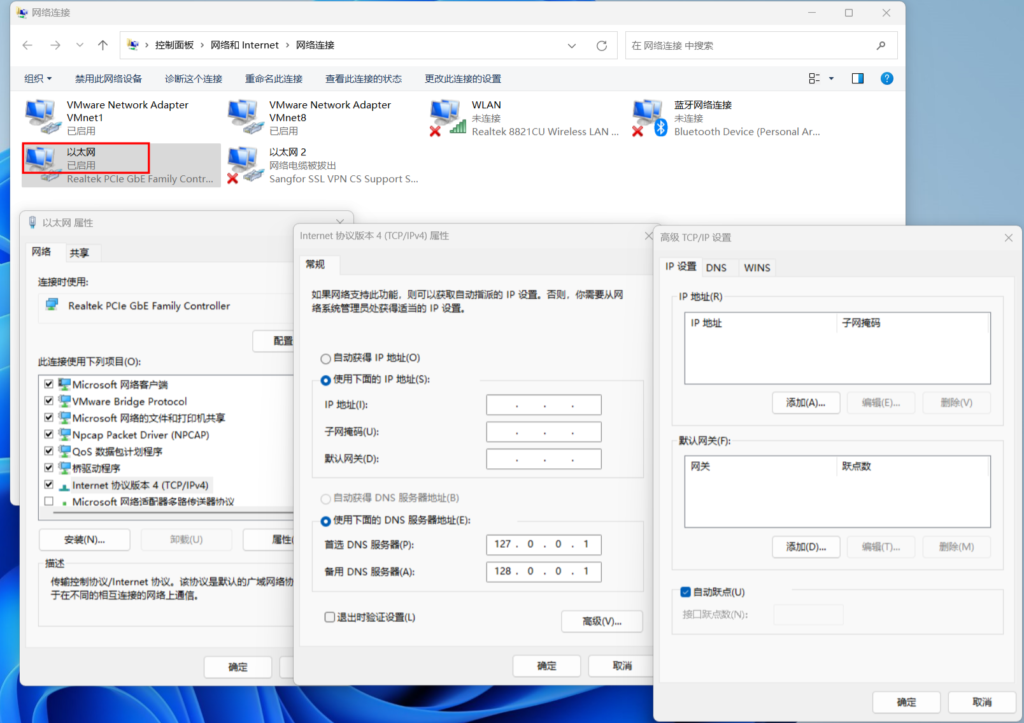The height and width of the screenshot is (723, 1024).
Task: Open the view options dropdown arrow
Action: point(831,78)
